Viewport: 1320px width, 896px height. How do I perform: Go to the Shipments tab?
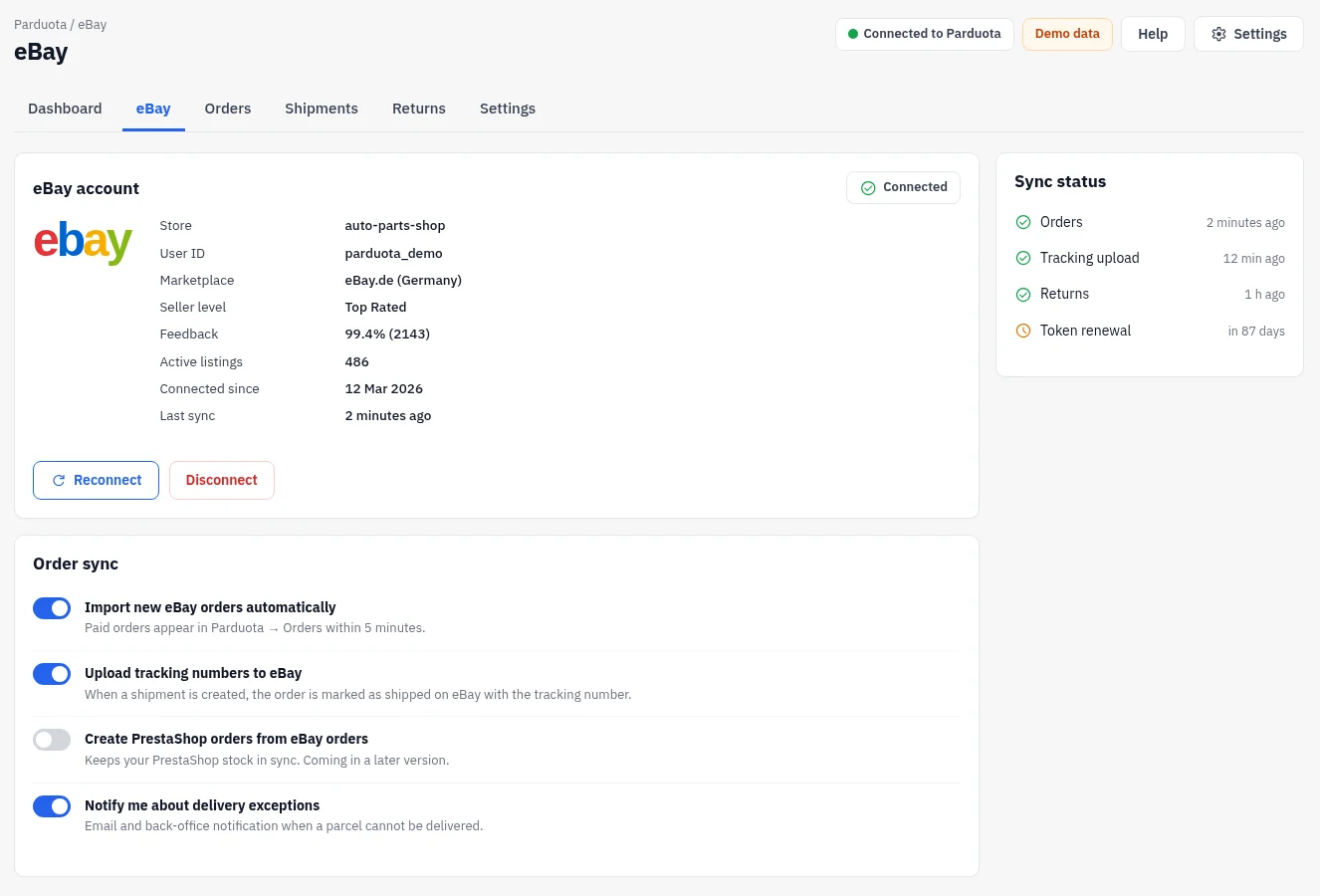322,109
